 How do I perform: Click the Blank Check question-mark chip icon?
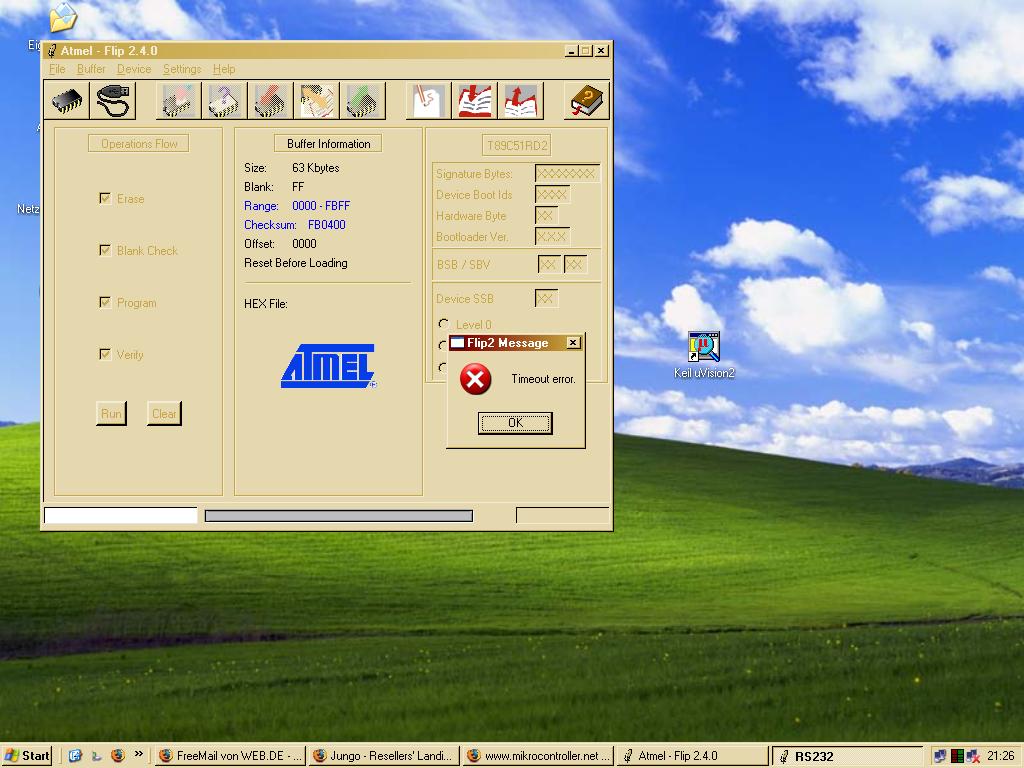[225, 101]
